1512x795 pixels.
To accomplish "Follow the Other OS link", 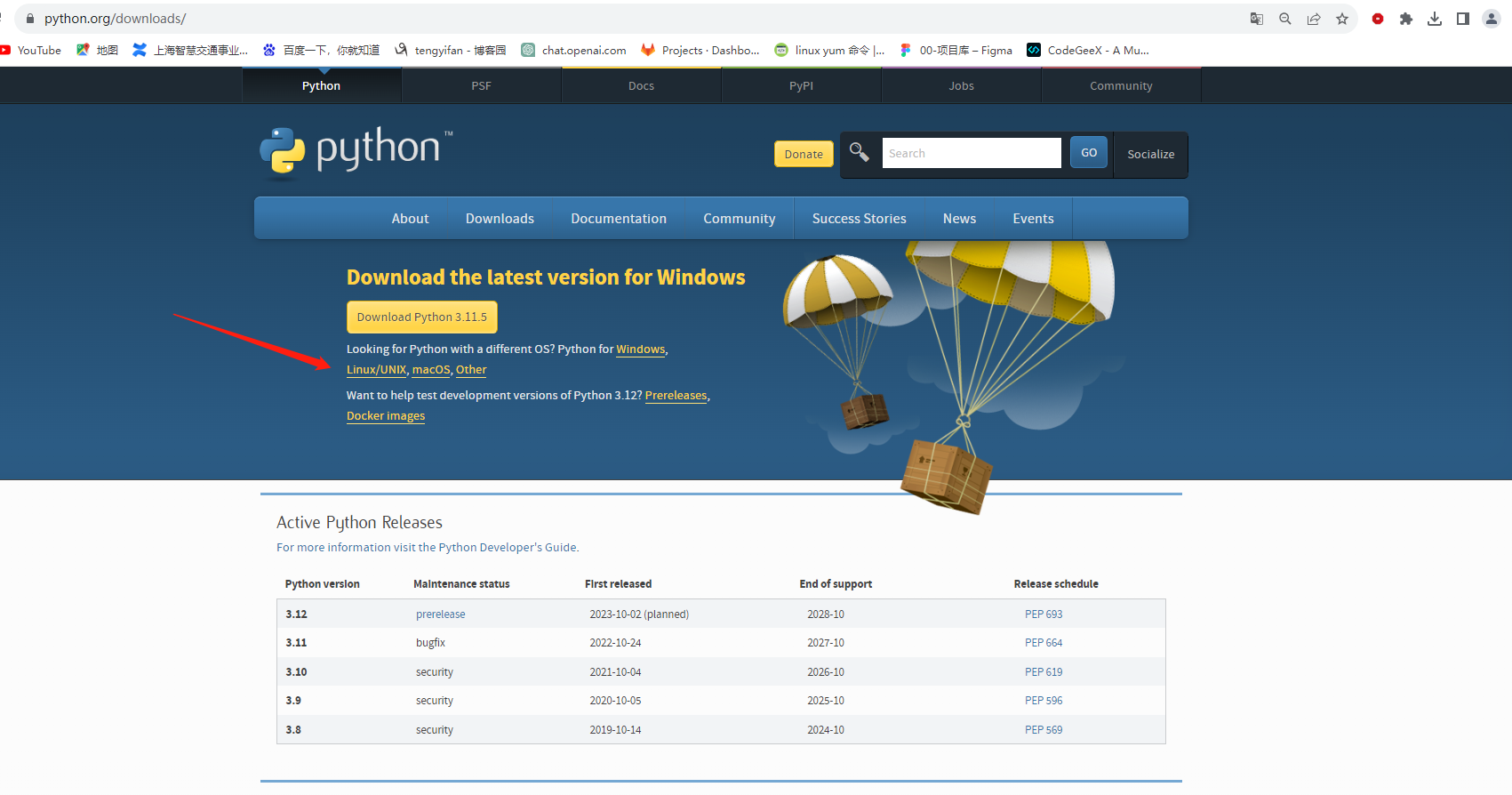I will click(471, 370).
